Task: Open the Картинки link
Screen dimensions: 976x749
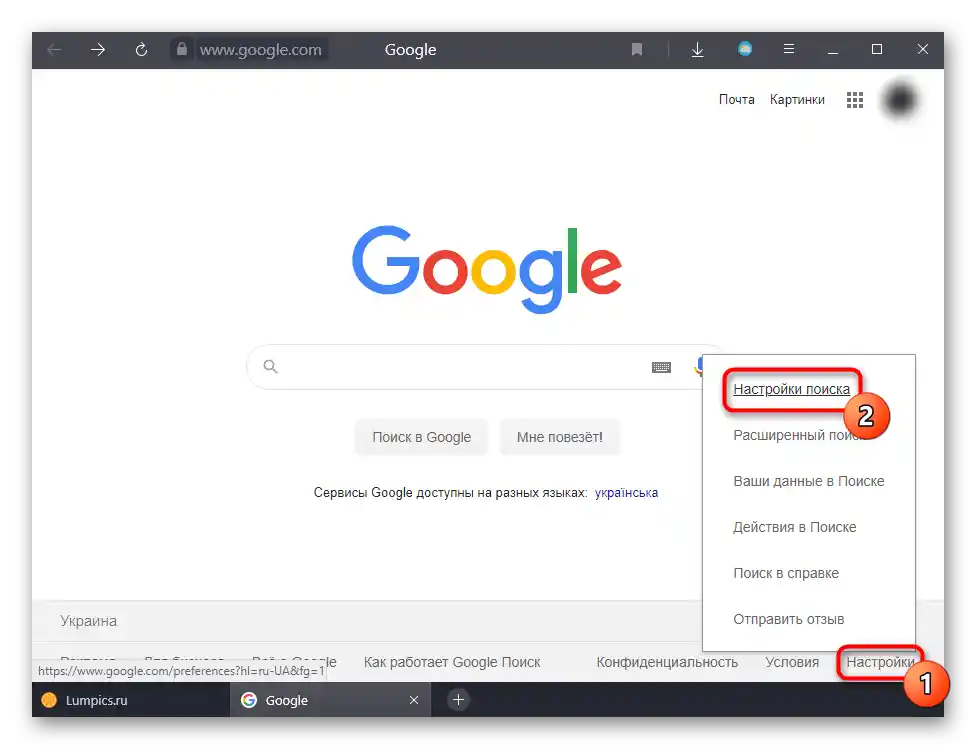Action: [797, 100]
